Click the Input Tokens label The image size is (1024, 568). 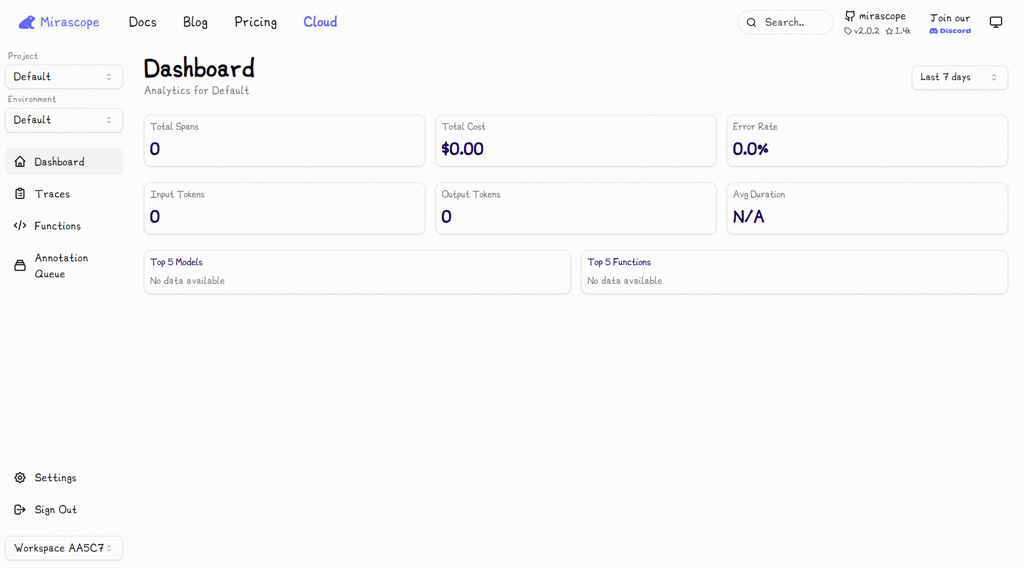[x=178, y=195]
